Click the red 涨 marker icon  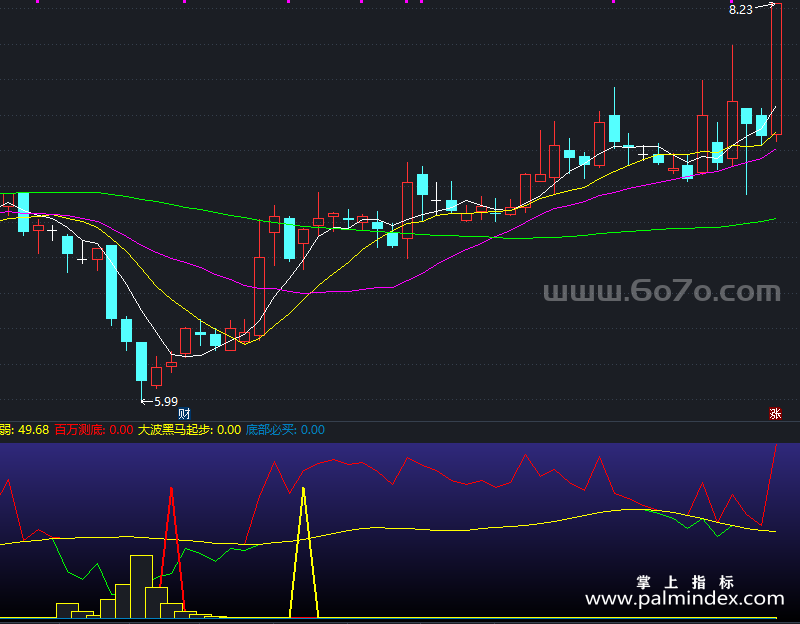point(775,413)
